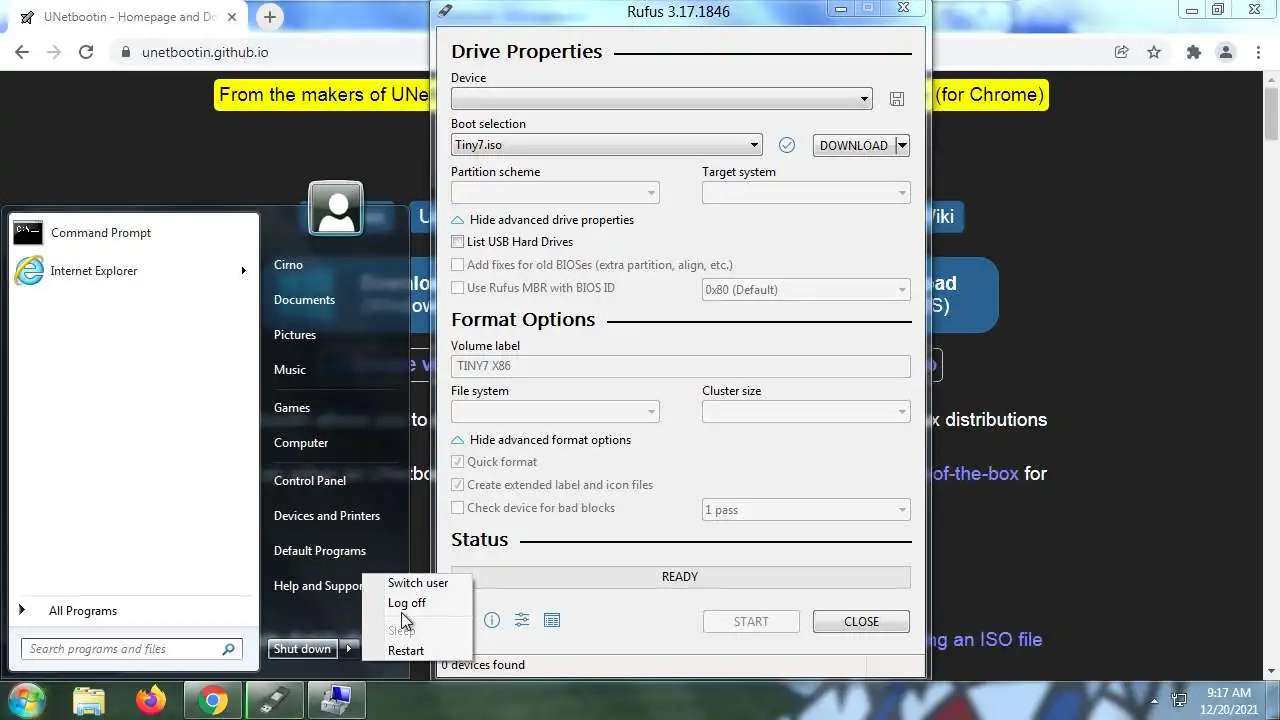Click the DOWNLOAD split arrow
The height and width of the screenshot is (720, 1280).
[902, 145]
